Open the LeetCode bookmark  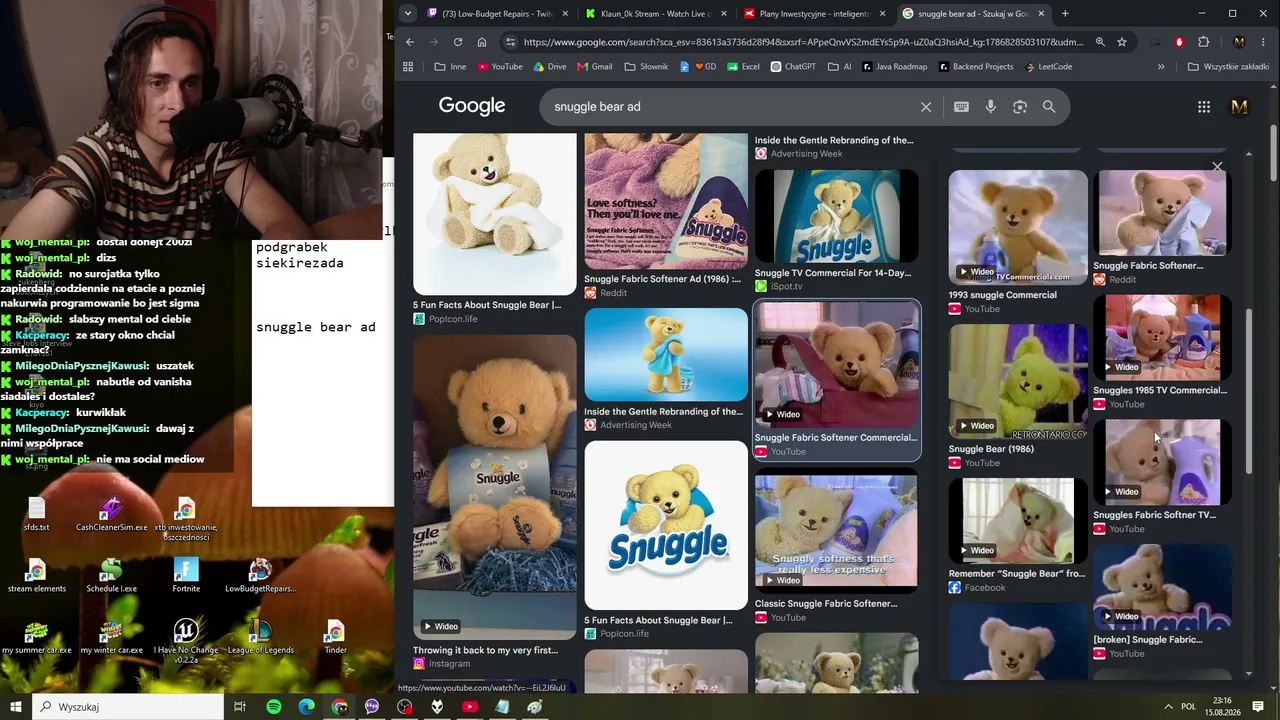click(1049, 67)
